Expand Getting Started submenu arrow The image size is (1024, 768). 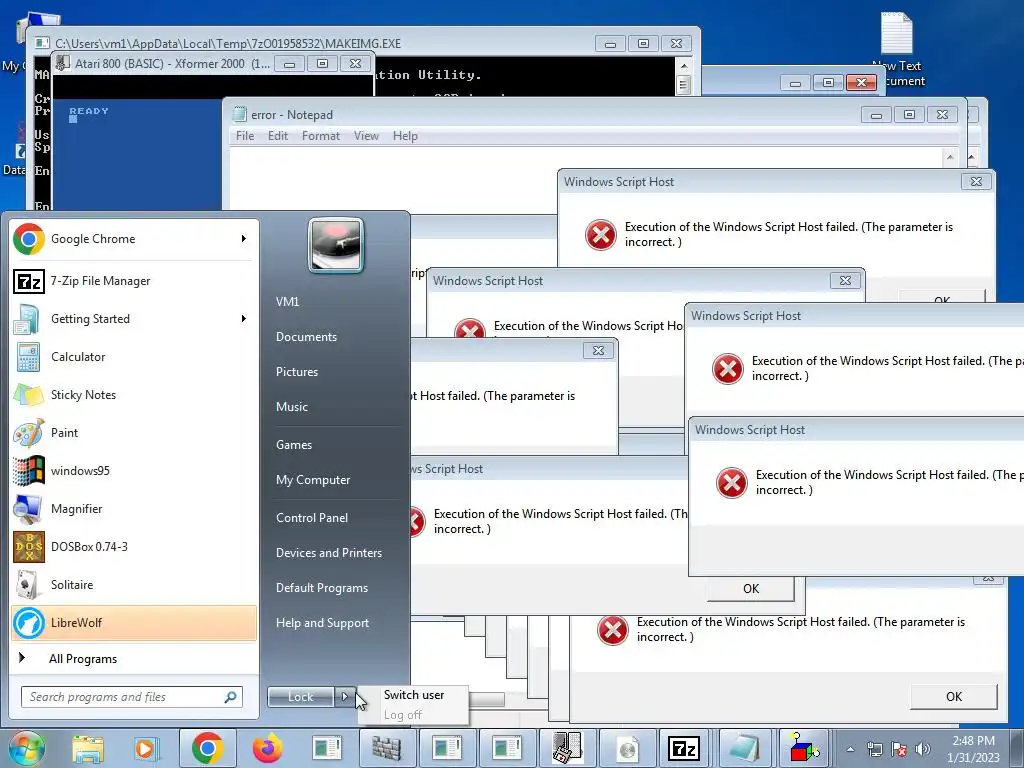(x=244, y=319)
